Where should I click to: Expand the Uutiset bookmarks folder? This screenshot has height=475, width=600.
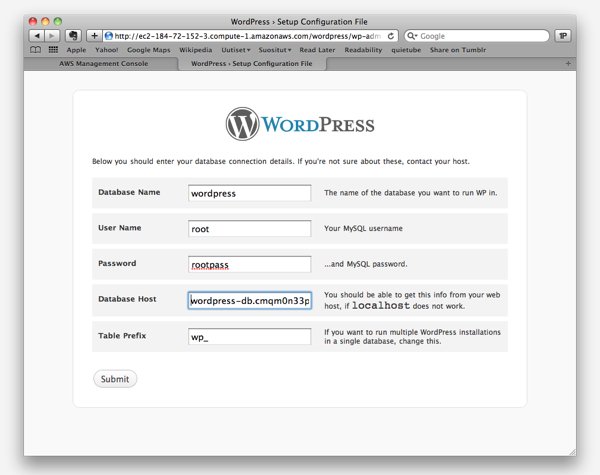237,49
